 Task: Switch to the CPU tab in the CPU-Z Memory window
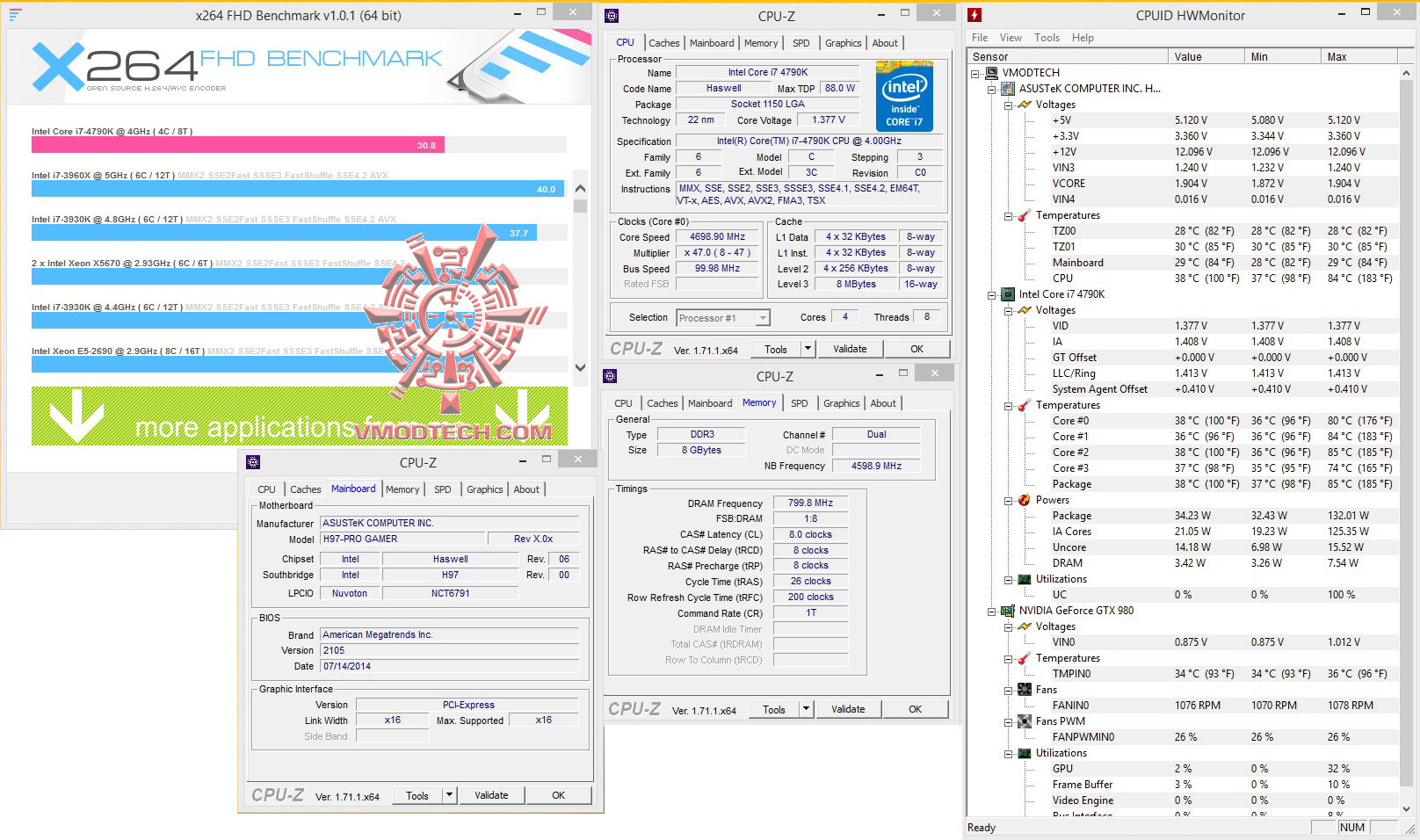[x=623, y=403]
